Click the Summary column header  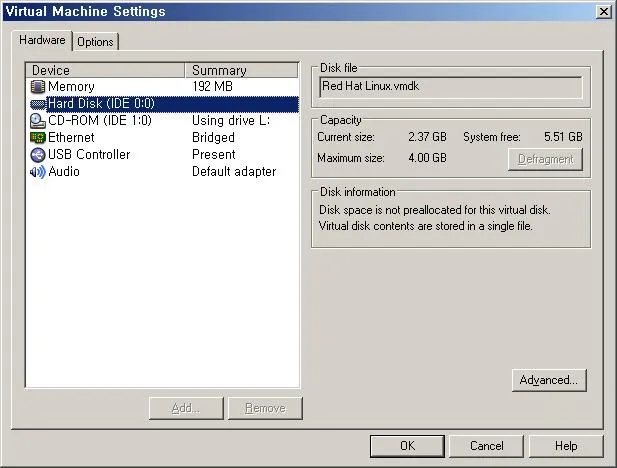pos(242,70)
